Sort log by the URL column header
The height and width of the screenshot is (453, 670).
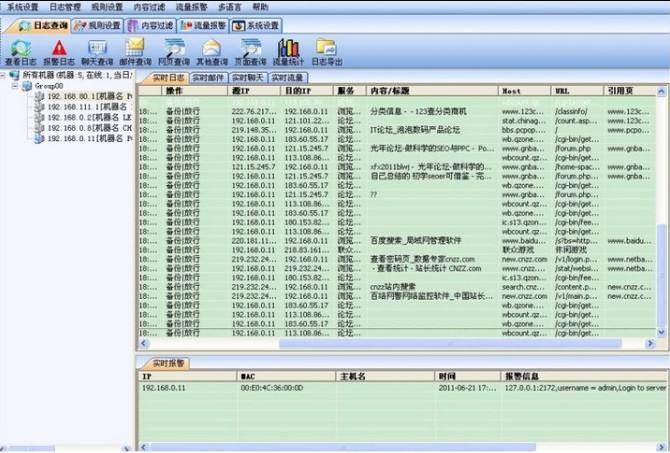coord(577,91)
